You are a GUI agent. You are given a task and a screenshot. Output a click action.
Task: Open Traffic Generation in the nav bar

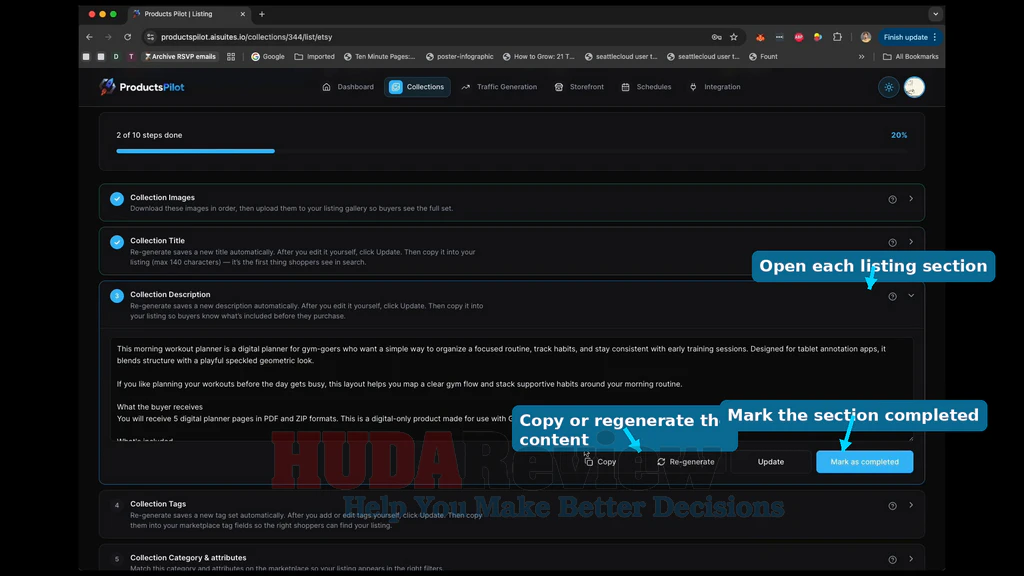tap(499, 87)
